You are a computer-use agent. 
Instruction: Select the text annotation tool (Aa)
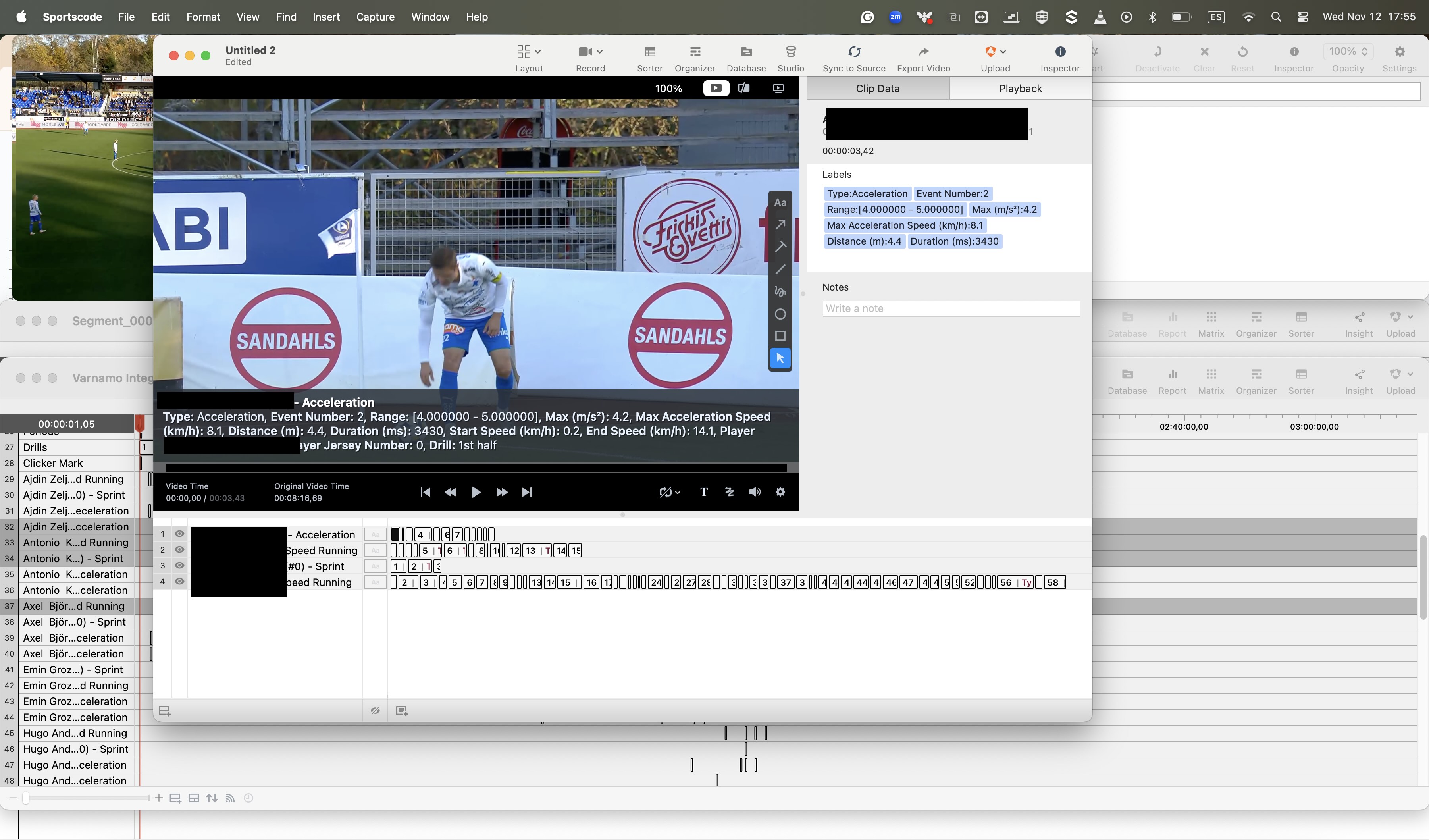coord(780,202)
